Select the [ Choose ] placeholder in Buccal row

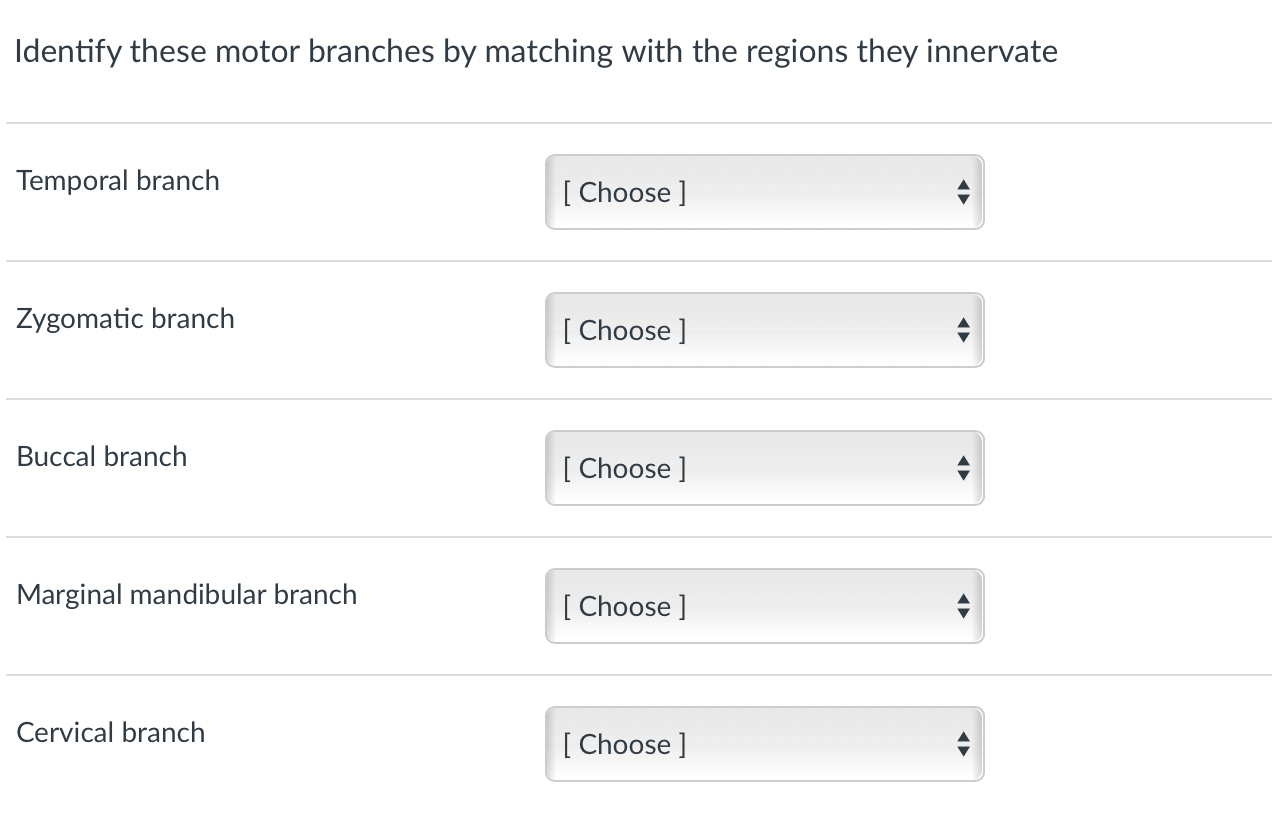pos(624,468)
